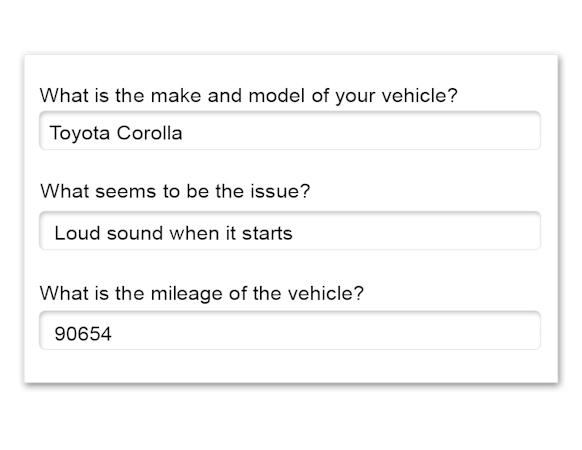Click the form card's empty space below the mileage field
The width and height of the screenshot is (582, 450).
pos(291,366)
